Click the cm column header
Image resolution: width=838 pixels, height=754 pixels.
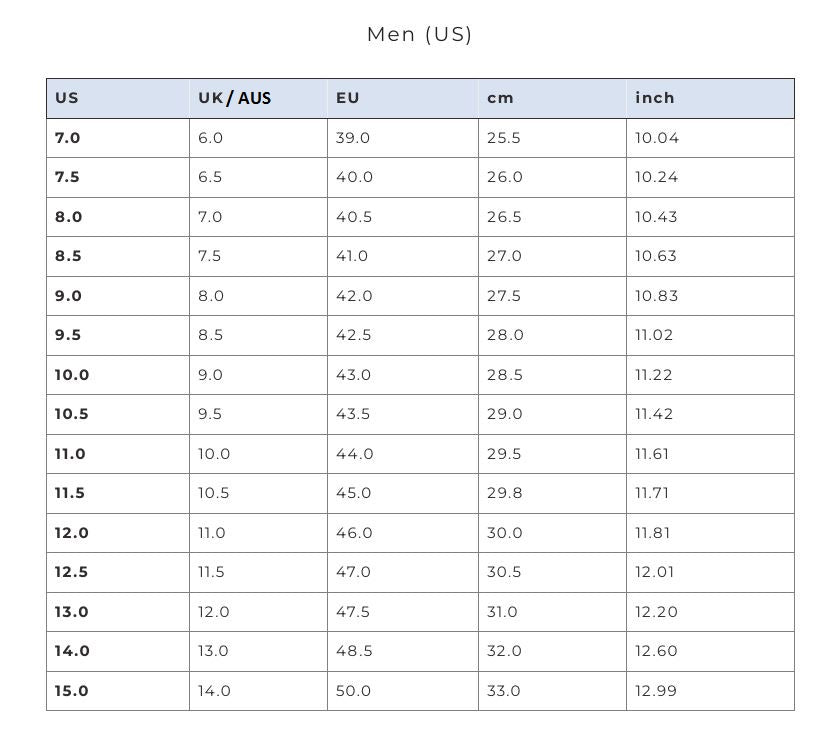coord(500,98)
